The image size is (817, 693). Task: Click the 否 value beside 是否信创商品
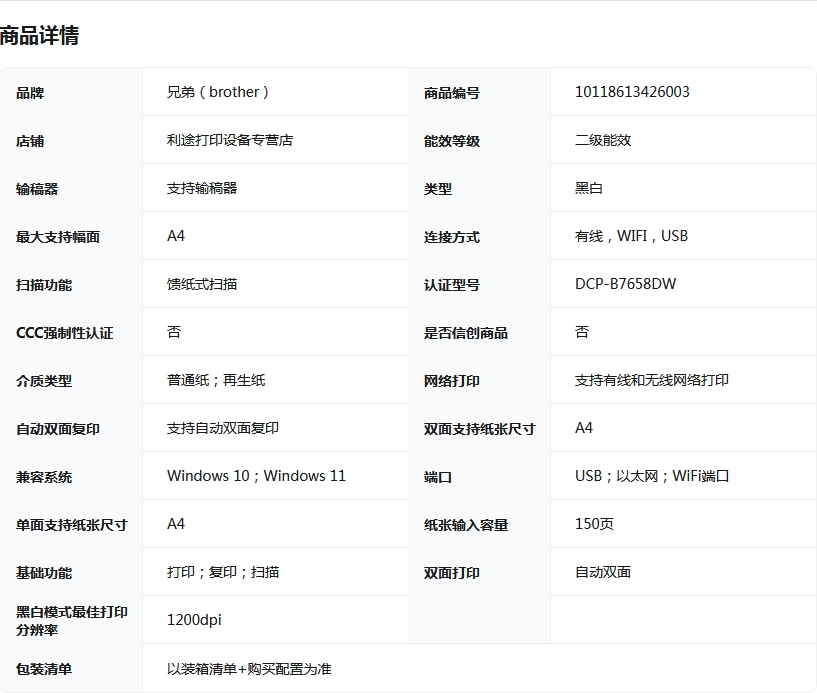(582, 332)
